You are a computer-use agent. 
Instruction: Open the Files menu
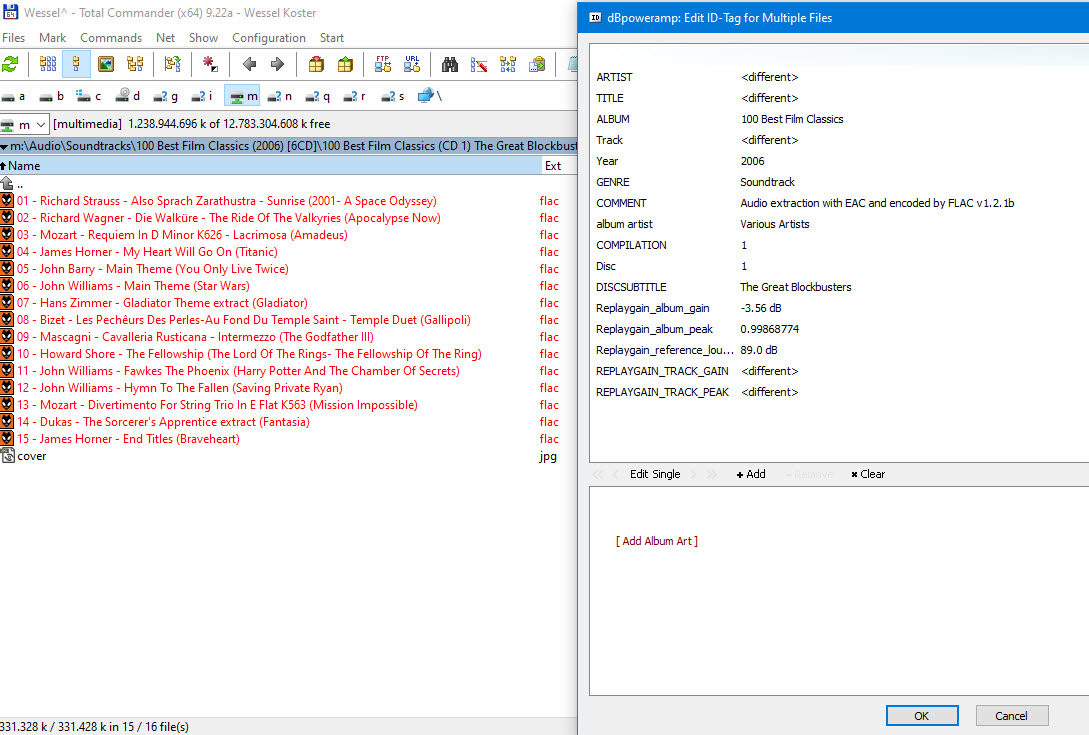tap(13, 38)
